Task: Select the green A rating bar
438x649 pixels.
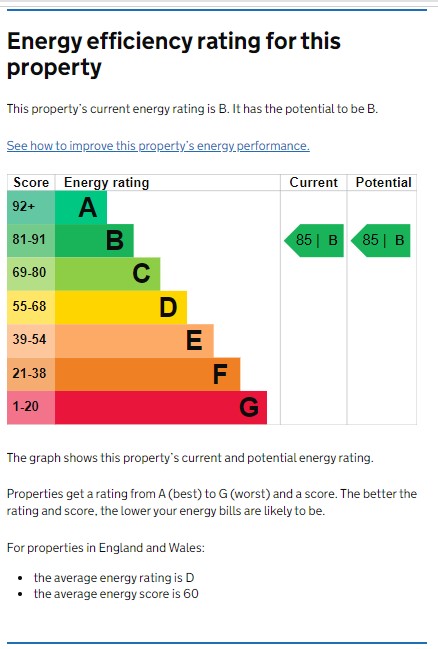Action: coord(81,207)
